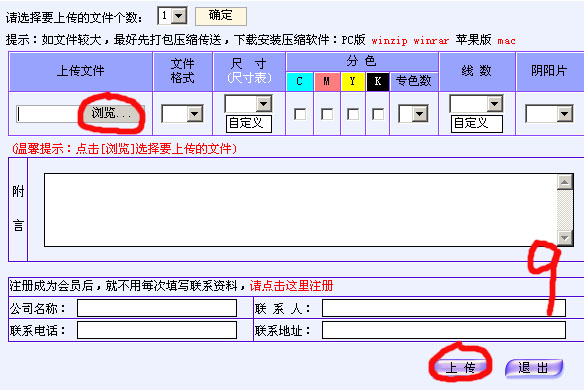Open the file count dropdown showing 1
This screenshot has height=390, width=584.
pyautogui.click(x=172, y=16)
